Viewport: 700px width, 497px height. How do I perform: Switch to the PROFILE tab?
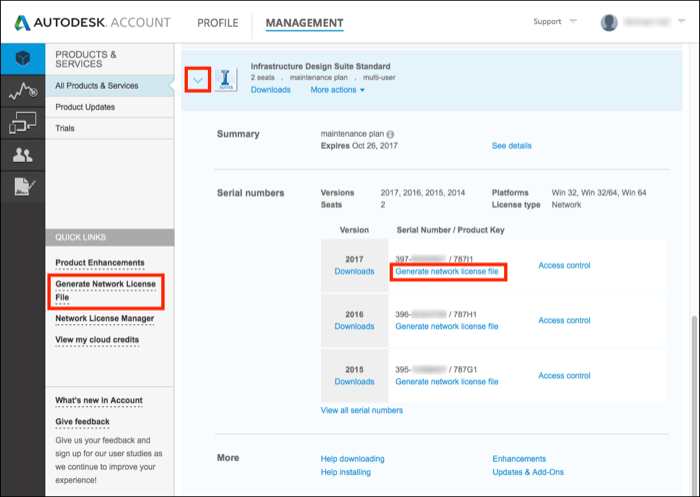click(218, 23)
